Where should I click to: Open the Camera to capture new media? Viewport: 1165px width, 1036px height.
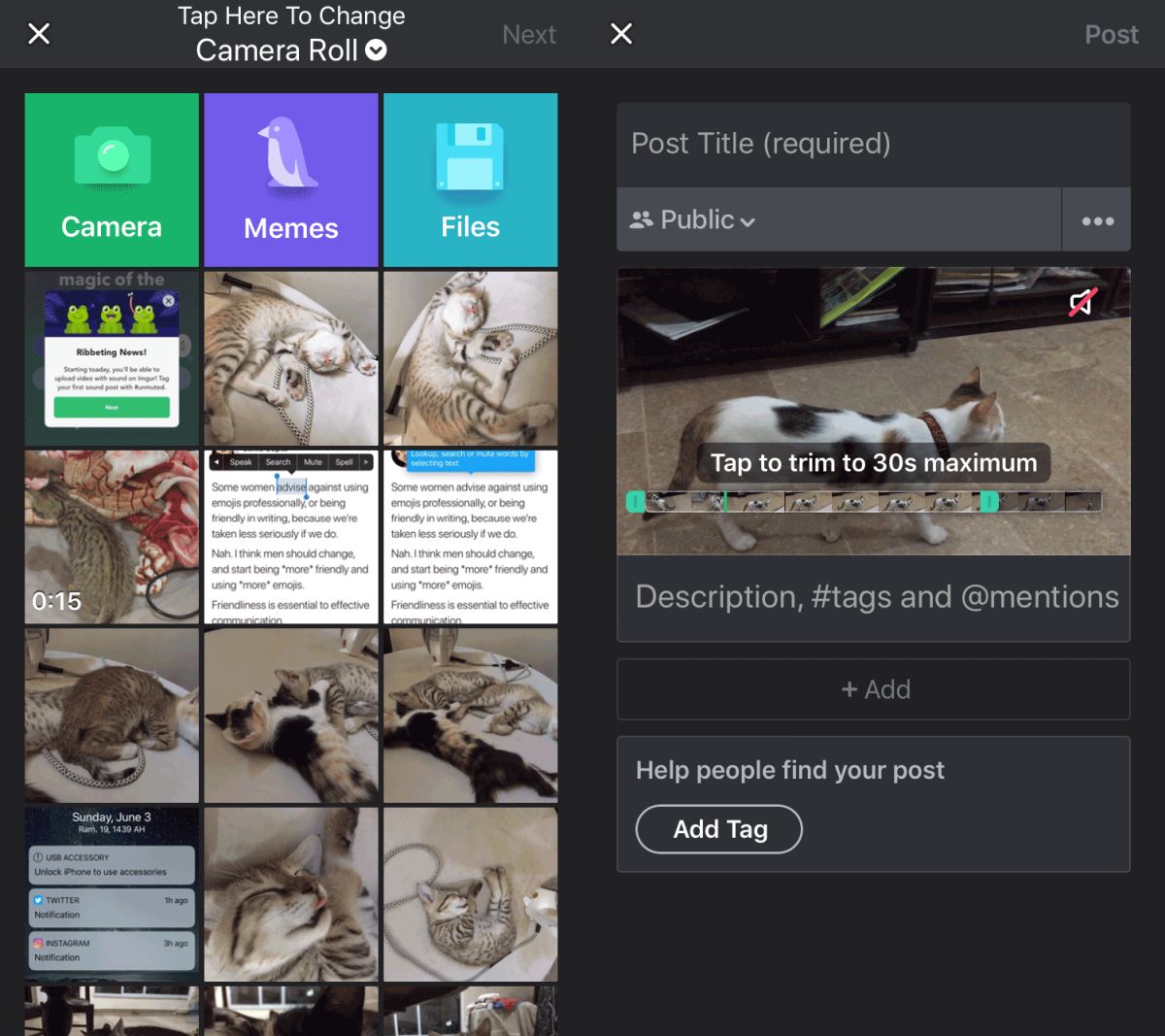pos(111,180)
